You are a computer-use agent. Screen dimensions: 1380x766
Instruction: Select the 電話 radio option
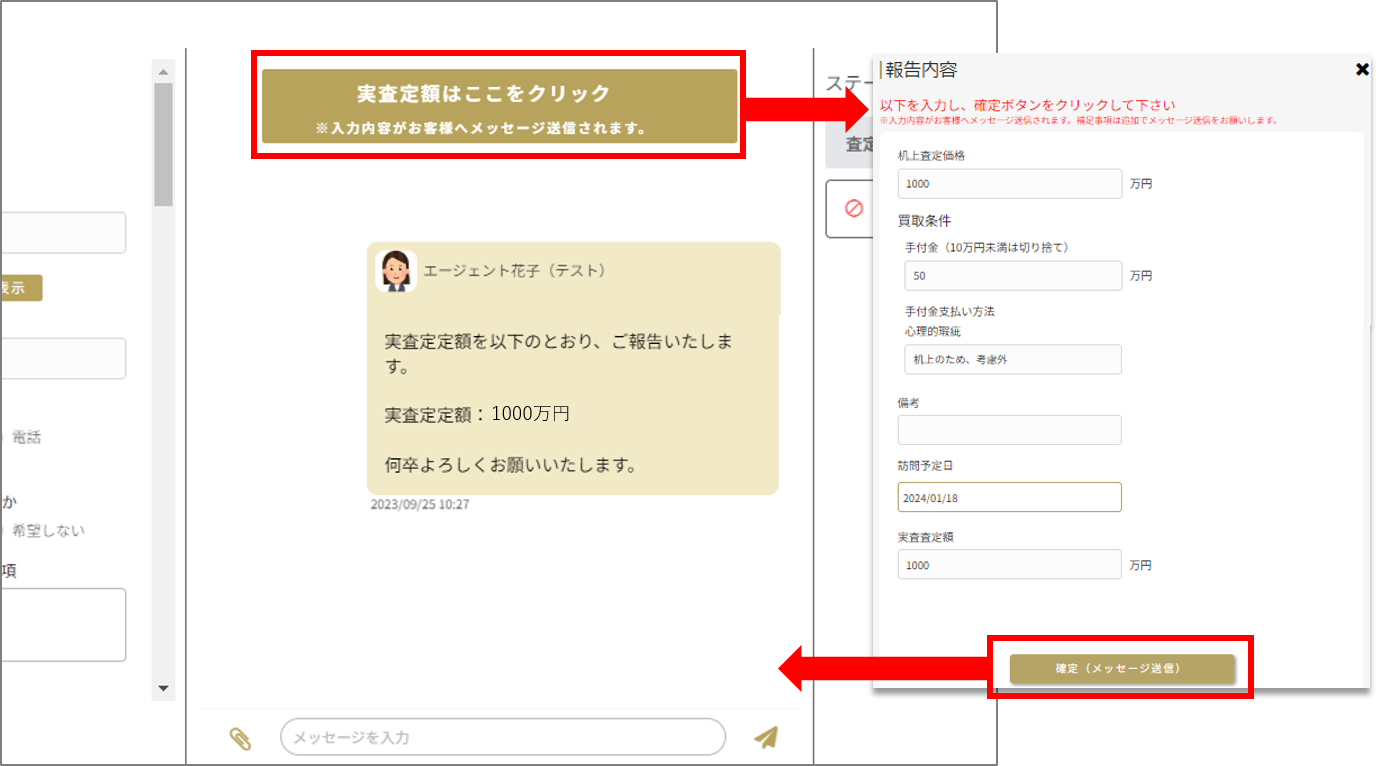tap(26, 437)
